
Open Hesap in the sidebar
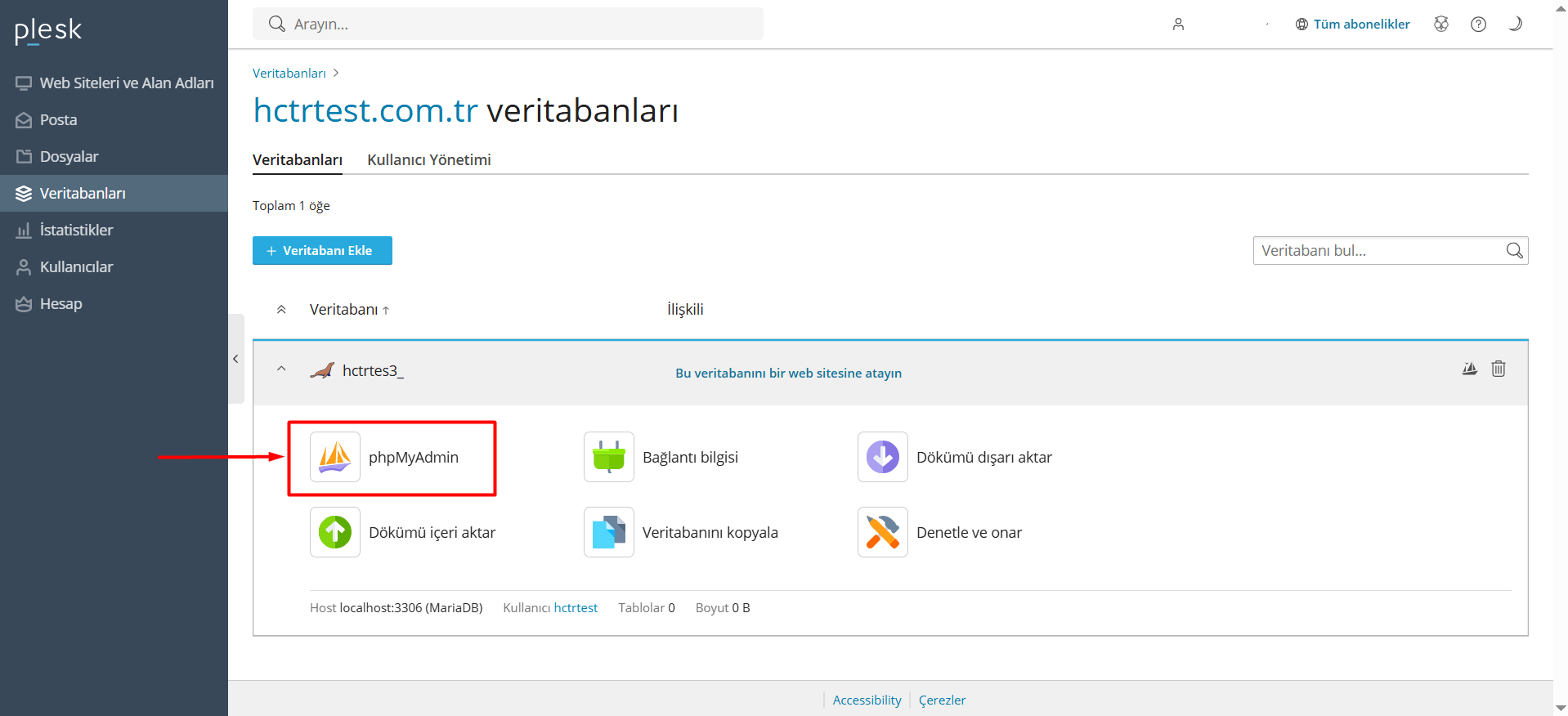114,303
